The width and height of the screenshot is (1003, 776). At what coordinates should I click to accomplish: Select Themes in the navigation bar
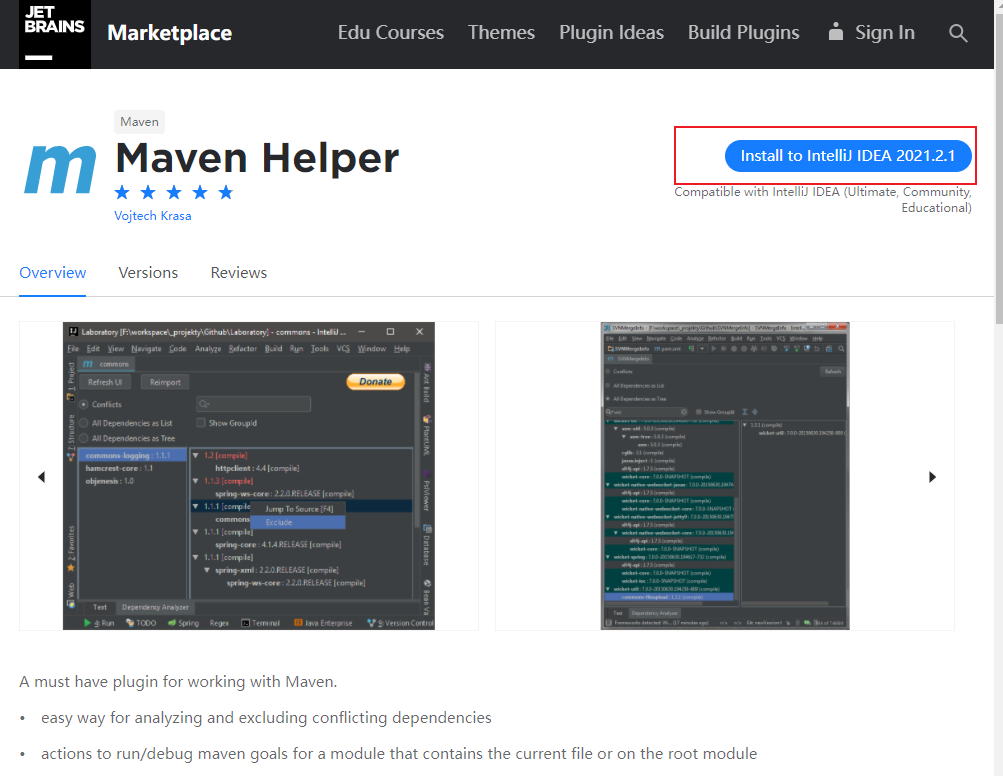[x=500, y=32]
